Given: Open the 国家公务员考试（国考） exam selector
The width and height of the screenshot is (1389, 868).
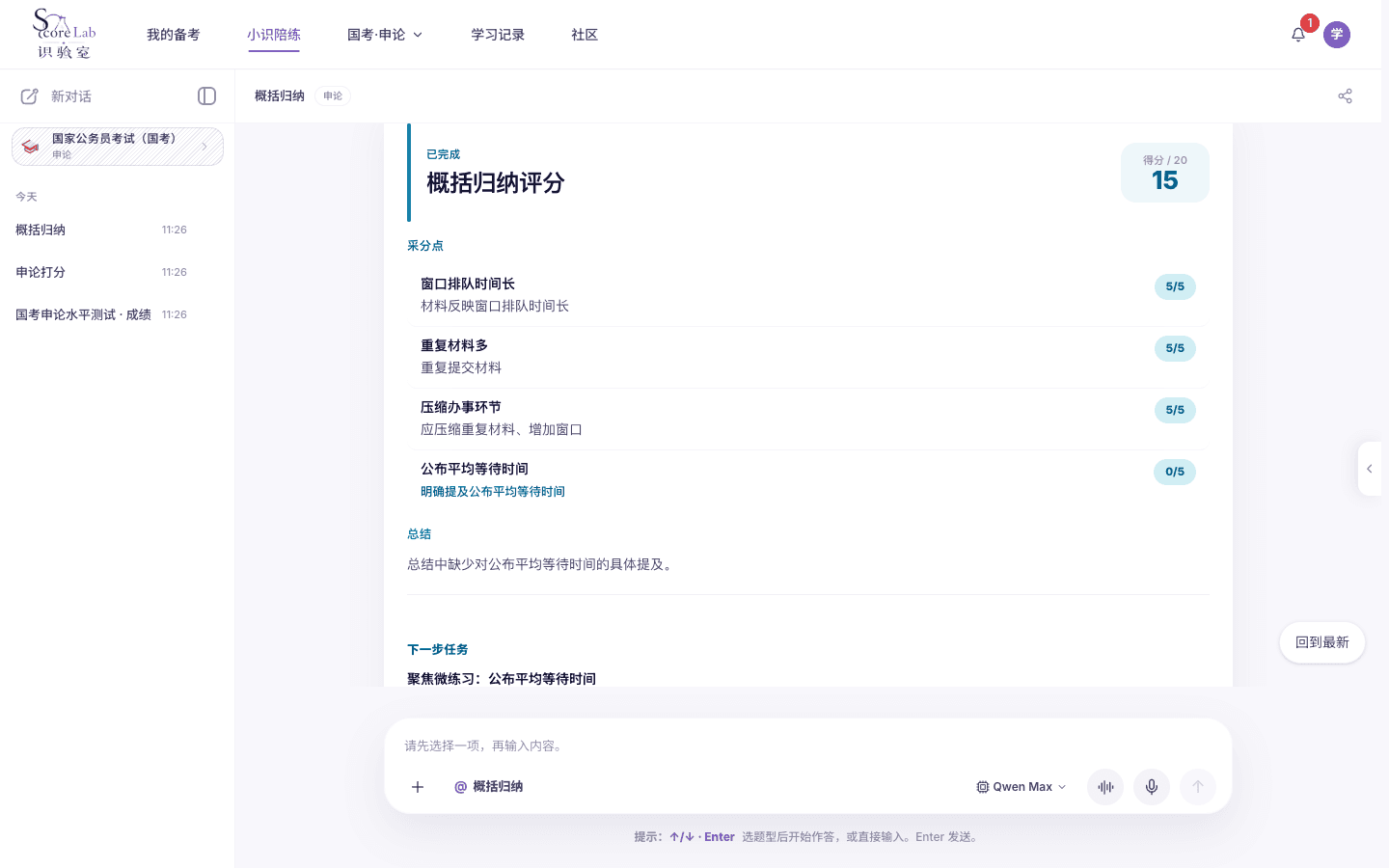Looking at the screenshot, I should coord(118,147).
